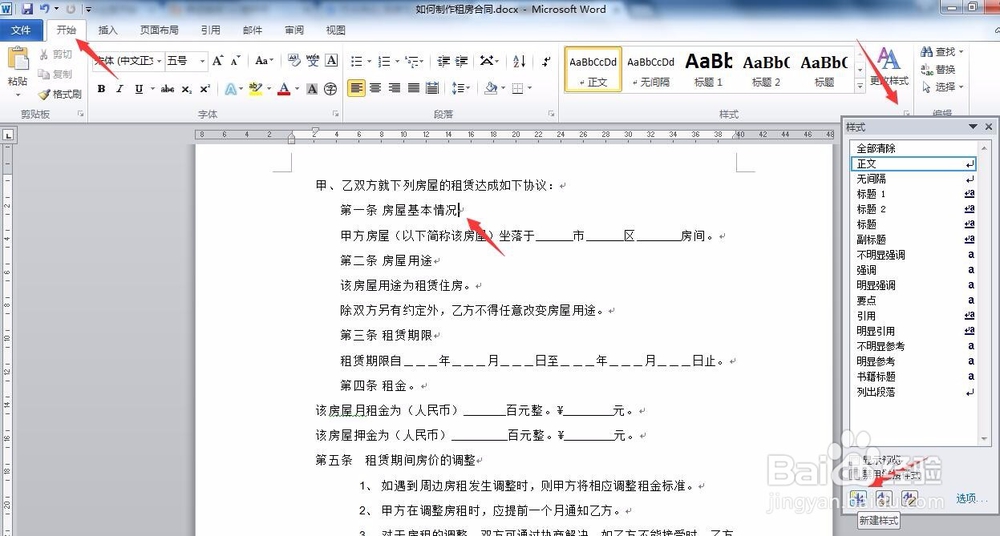Check the Show Preview (显示预览) checkbox

[855, 461]
